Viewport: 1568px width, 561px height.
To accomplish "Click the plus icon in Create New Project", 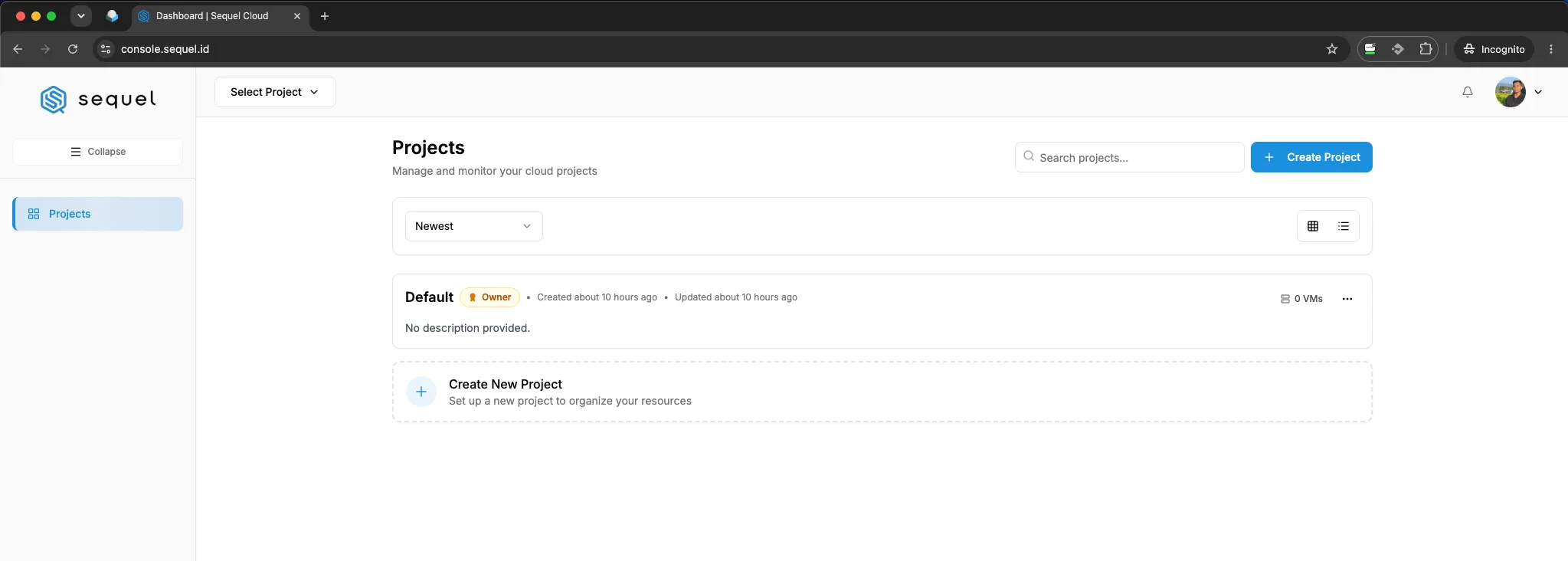I will click(421, 392).
